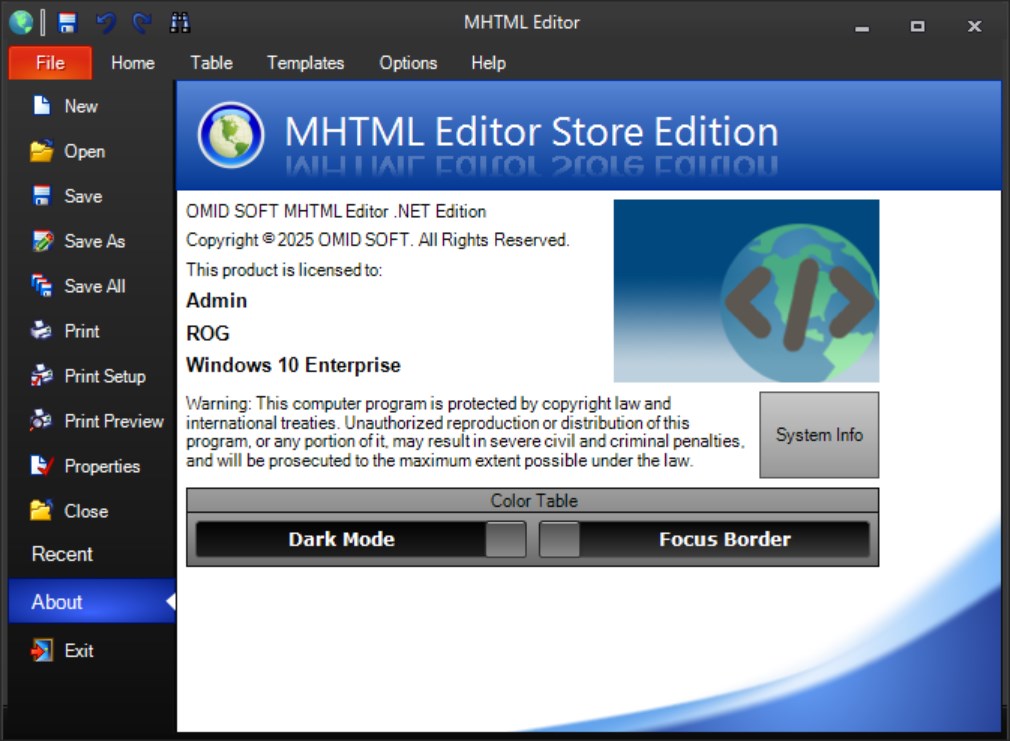This screenshot has height=741, width=1010.
Task: Choose New from the File menu
Action: pyautogui.click(x=92, y=106)
